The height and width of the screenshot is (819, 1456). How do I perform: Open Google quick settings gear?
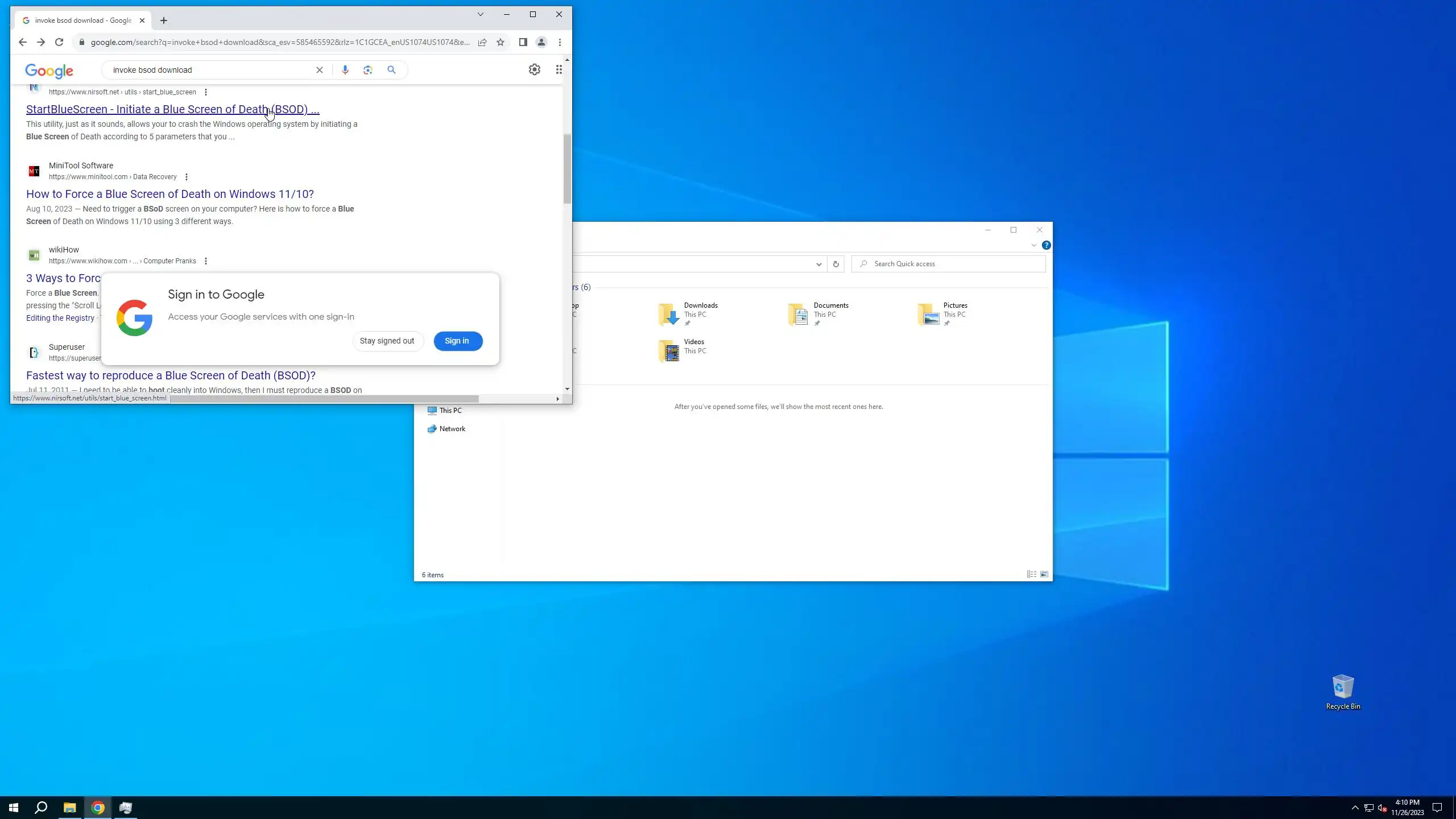pyautogui.click(x=534, y=69)
